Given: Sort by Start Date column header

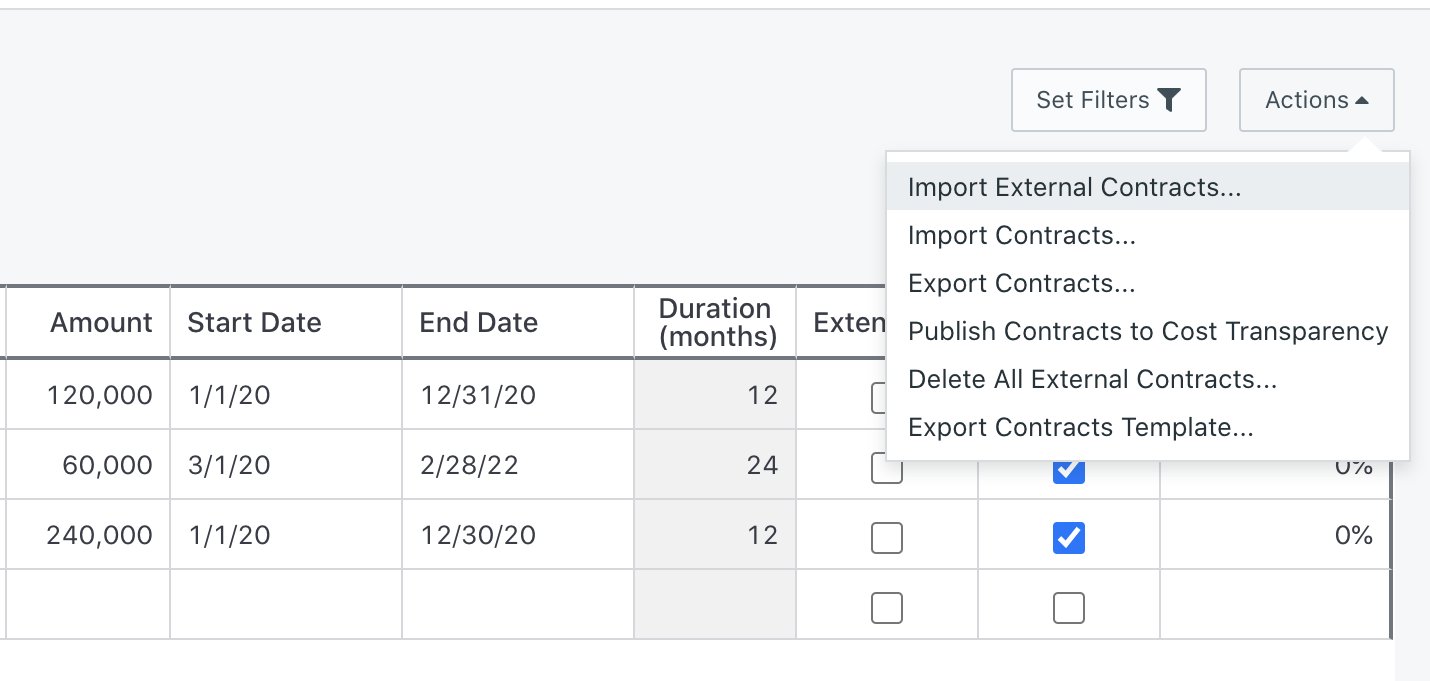Looking at the screenshot, I should [286, 322].
